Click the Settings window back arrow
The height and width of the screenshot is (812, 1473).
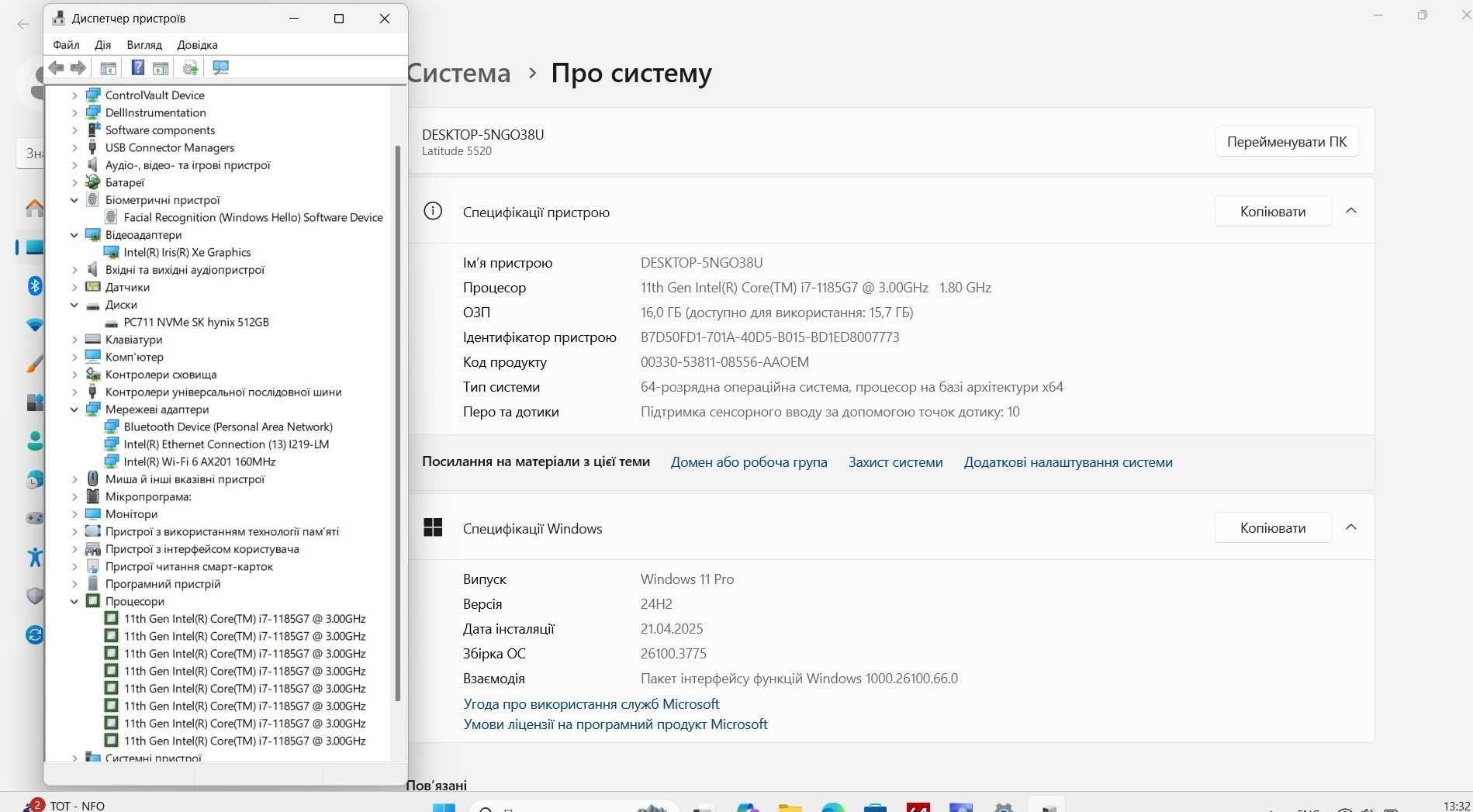(23, 24)
